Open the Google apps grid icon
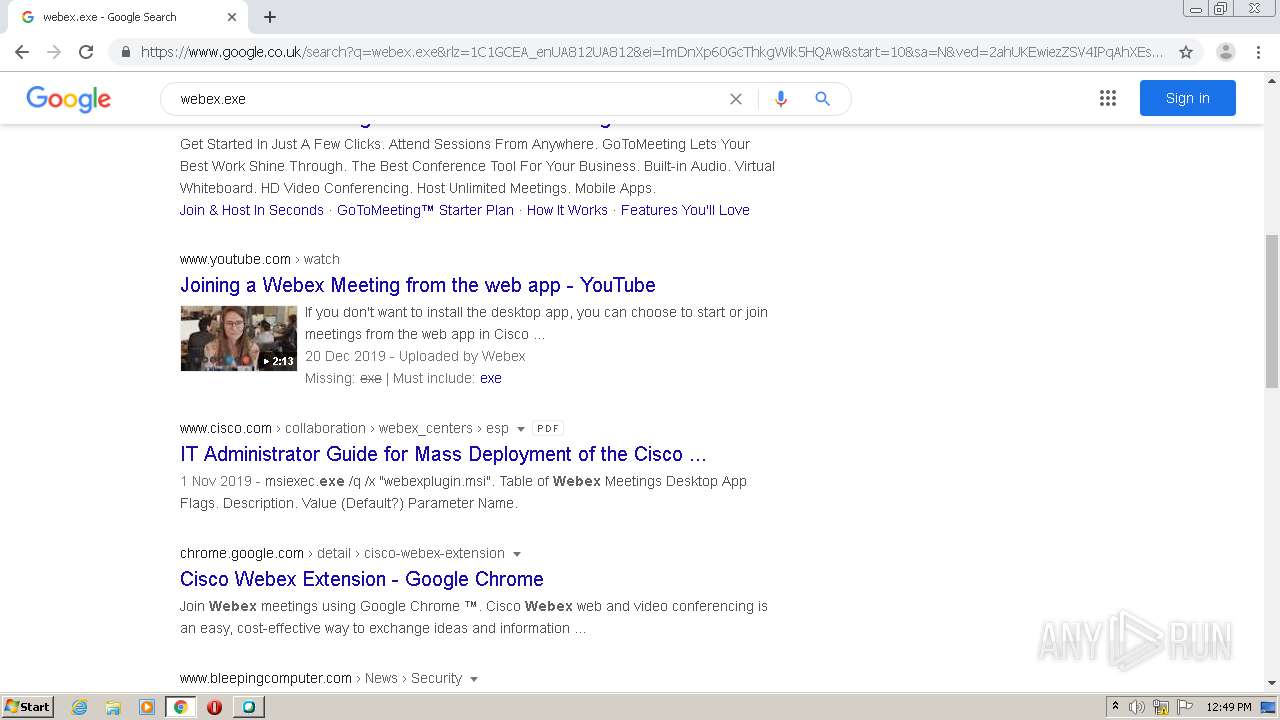The width and height of the screenshot is (1280, 720). (1108, 98)
